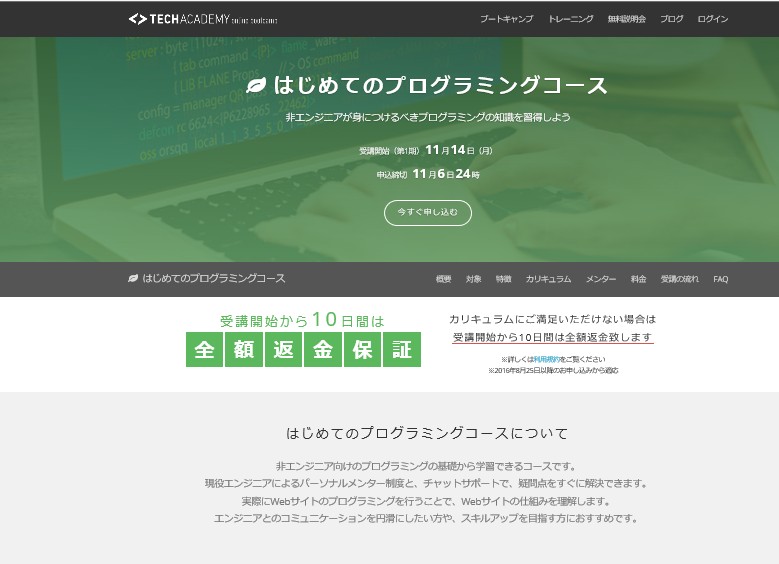Click the line 非エンジニア向けのプログラミングの基礎から学習できるコースです。
Image resolution: width=779 pixels, height=564 pixels.
(x=426, y=466)
